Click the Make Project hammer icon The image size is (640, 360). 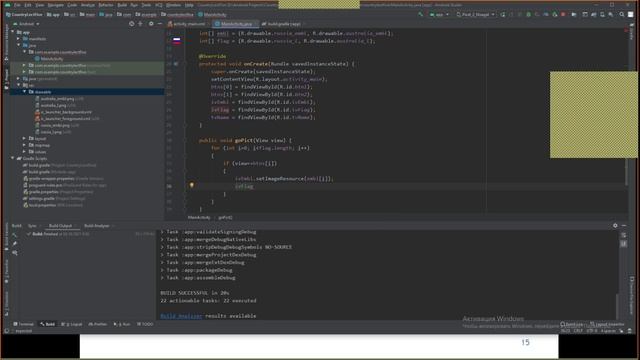(x=420, y=14)
